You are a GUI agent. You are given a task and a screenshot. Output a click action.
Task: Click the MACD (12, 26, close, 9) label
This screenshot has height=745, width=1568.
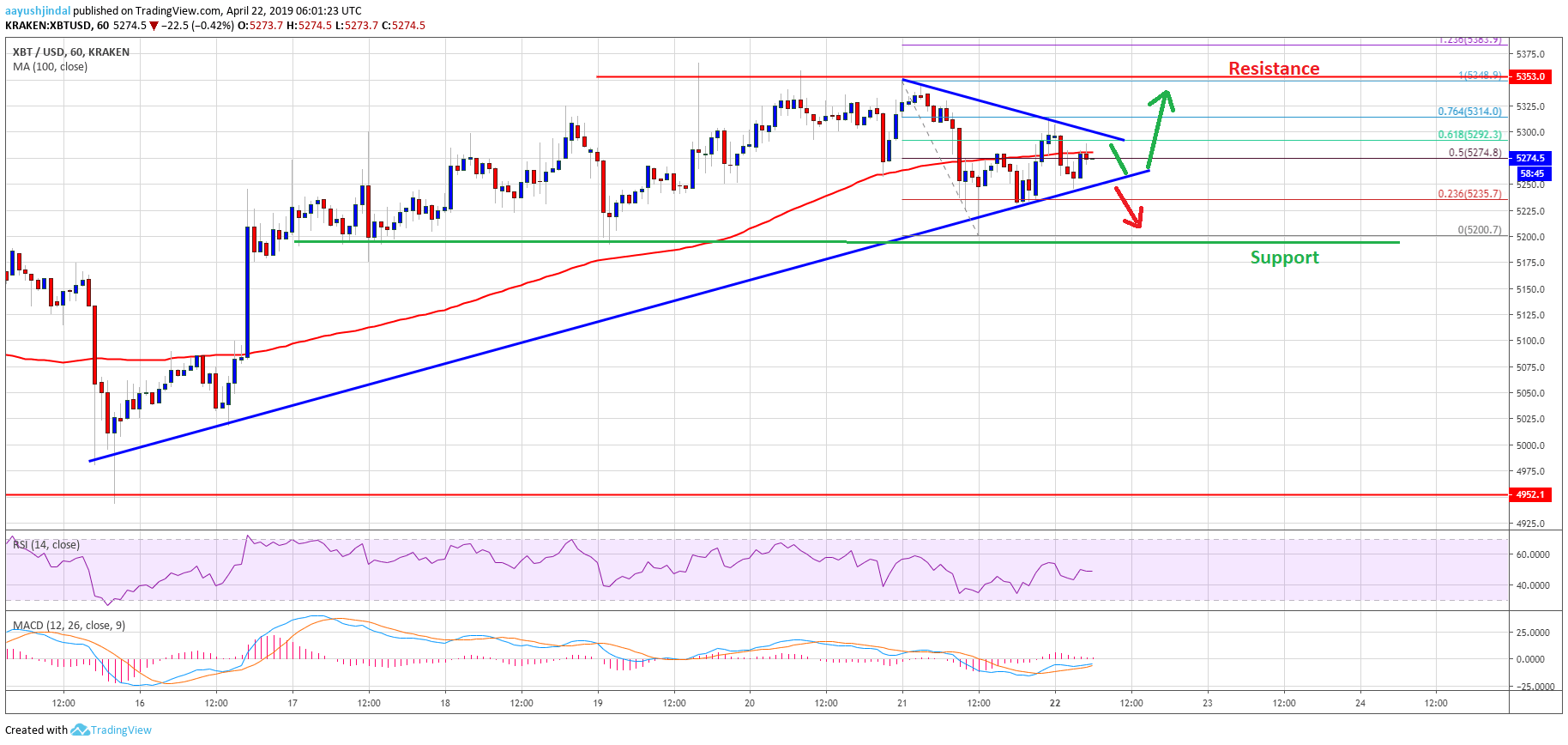(69, 625)
